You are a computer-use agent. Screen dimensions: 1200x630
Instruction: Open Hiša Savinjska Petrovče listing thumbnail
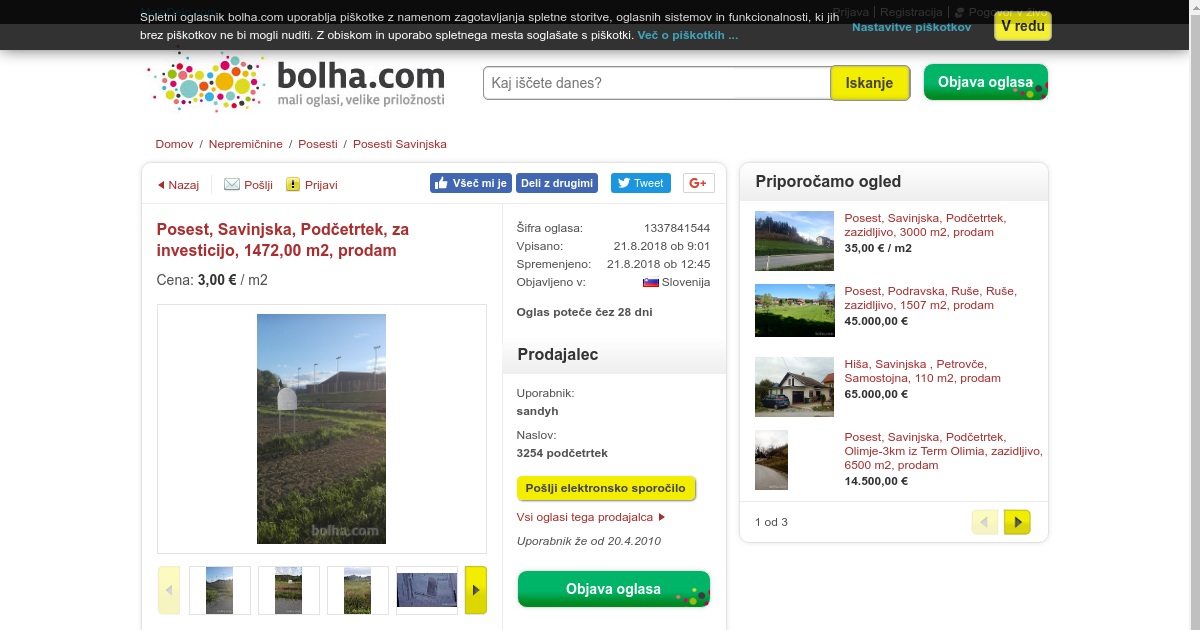pos(794,387)
